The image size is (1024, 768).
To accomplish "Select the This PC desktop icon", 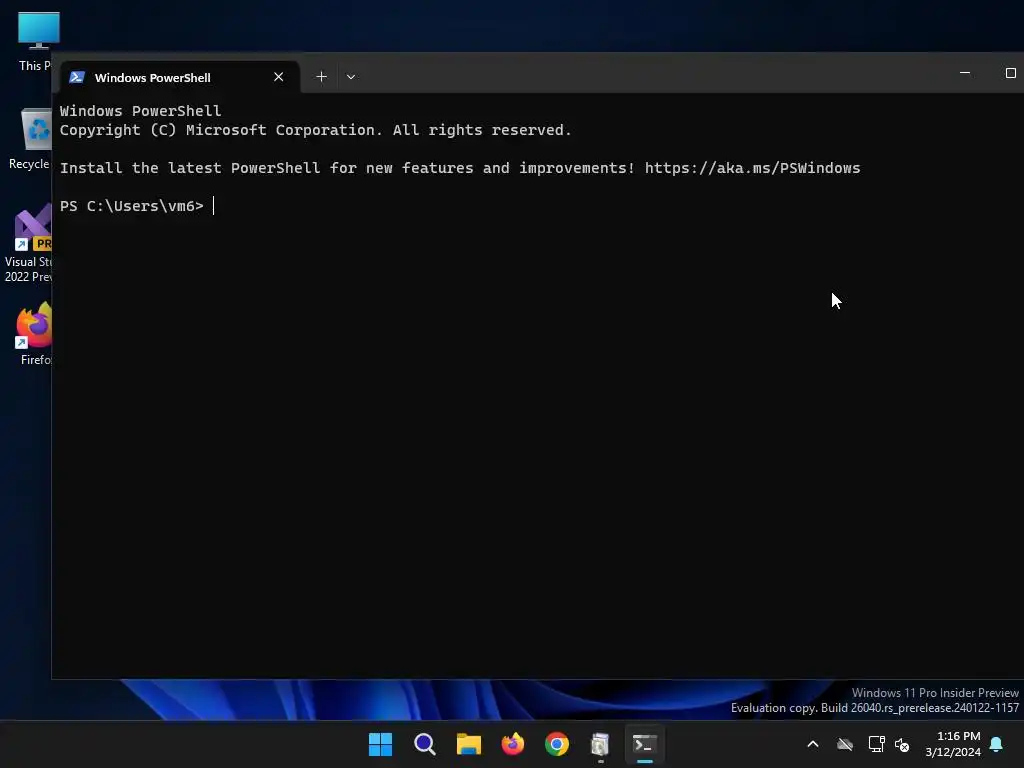I will pyautogui.click(x=35, y=42).
